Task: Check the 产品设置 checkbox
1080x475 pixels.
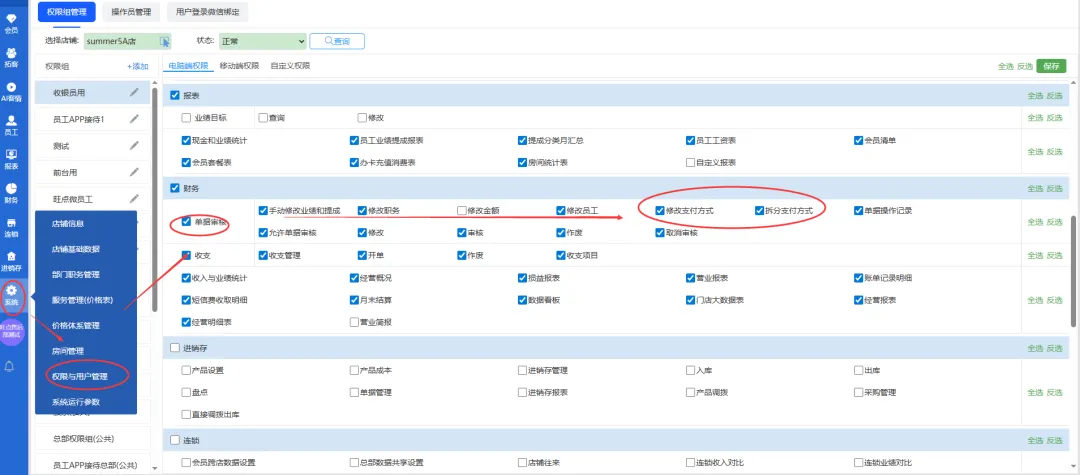Action: click(186, 370)
